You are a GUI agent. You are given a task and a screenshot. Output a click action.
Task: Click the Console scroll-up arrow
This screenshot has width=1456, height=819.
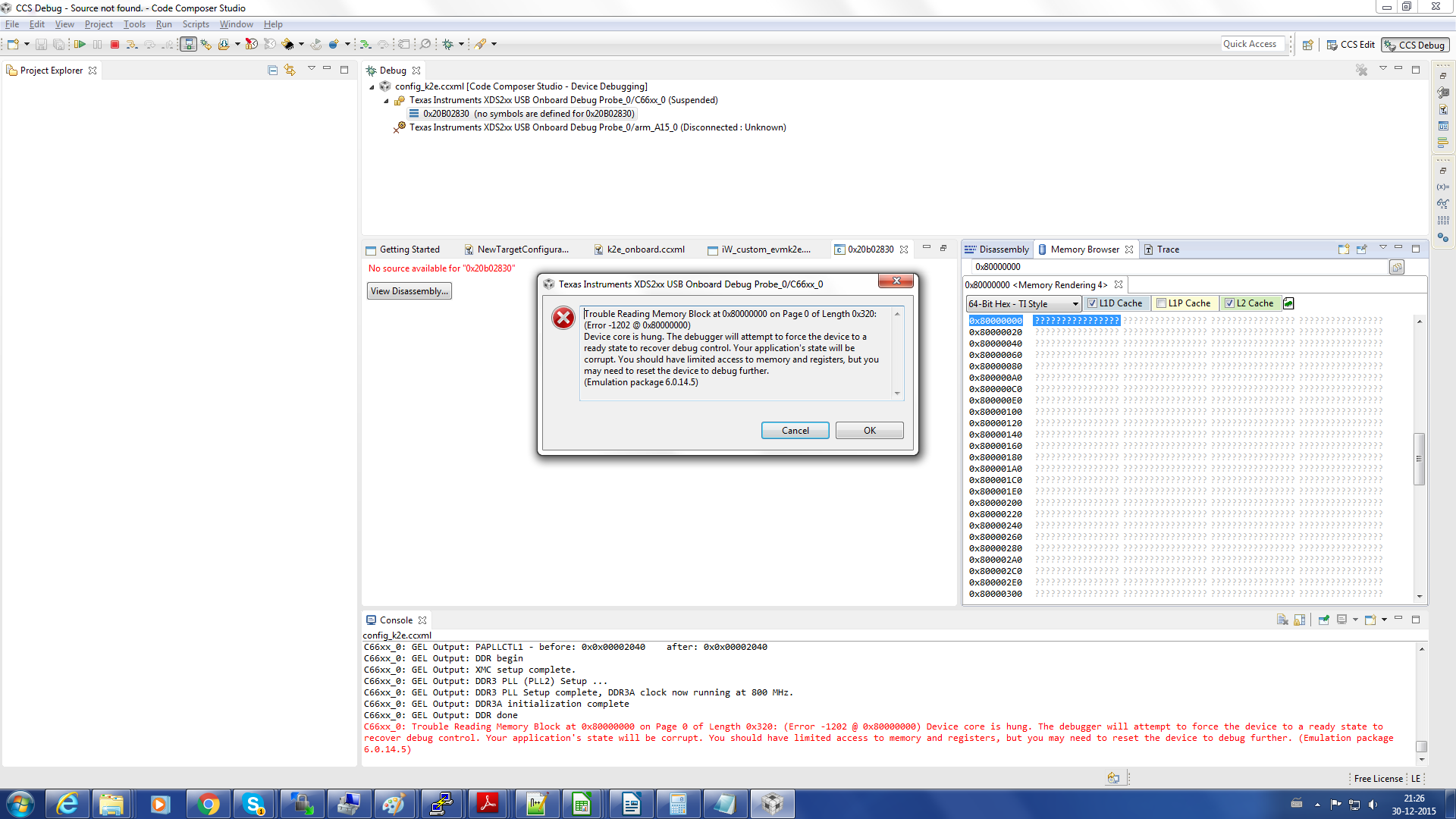pyautogui.click(x=1422, y=649)
